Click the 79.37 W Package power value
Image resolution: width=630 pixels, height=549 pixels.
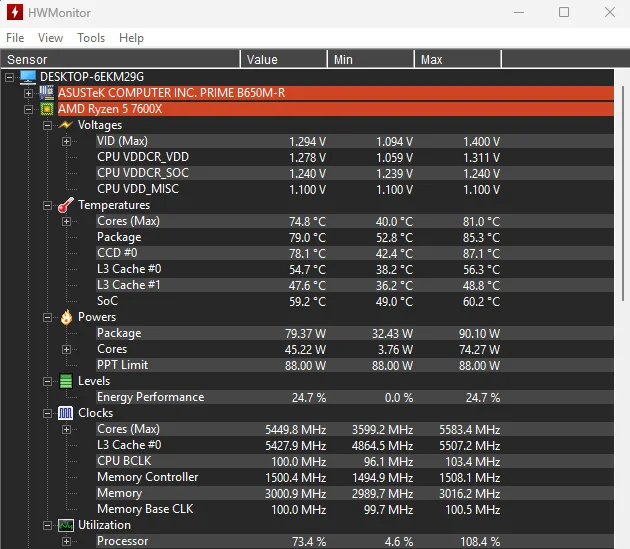tap(305, 334)
